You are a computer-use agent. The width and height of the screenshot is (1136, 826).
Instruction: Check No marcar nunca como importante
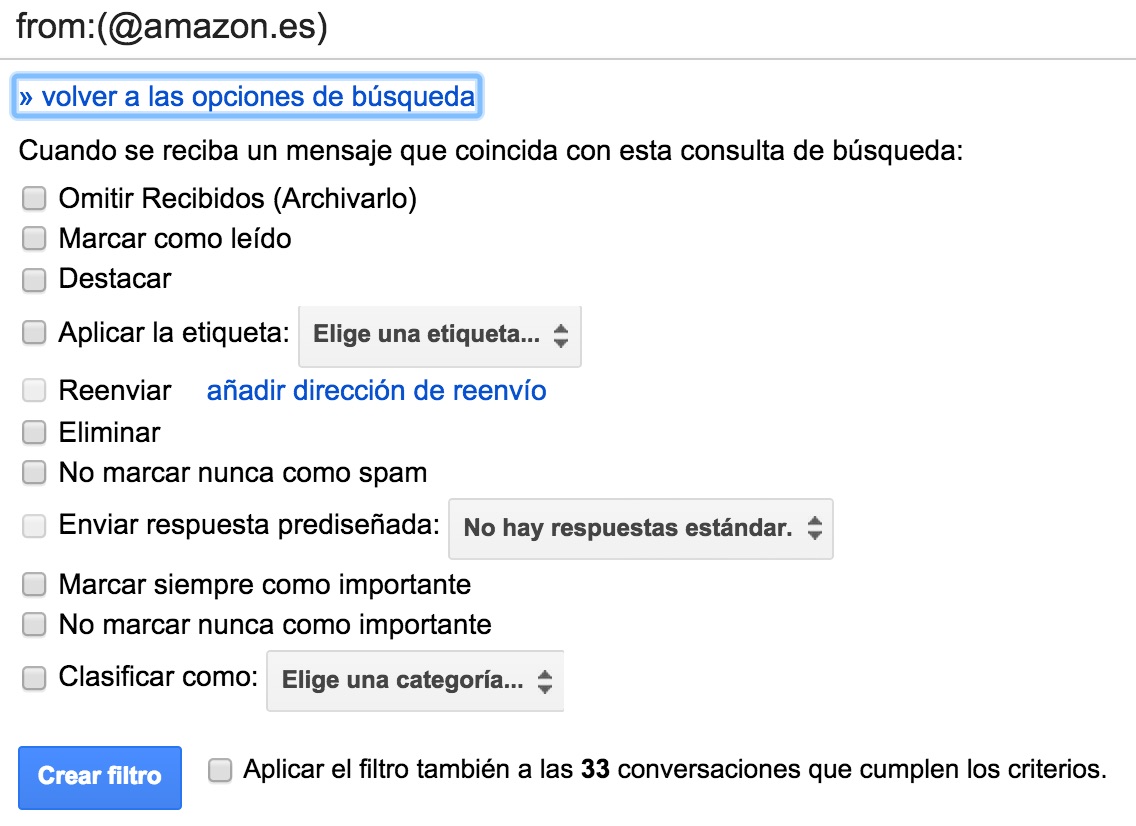35,625
